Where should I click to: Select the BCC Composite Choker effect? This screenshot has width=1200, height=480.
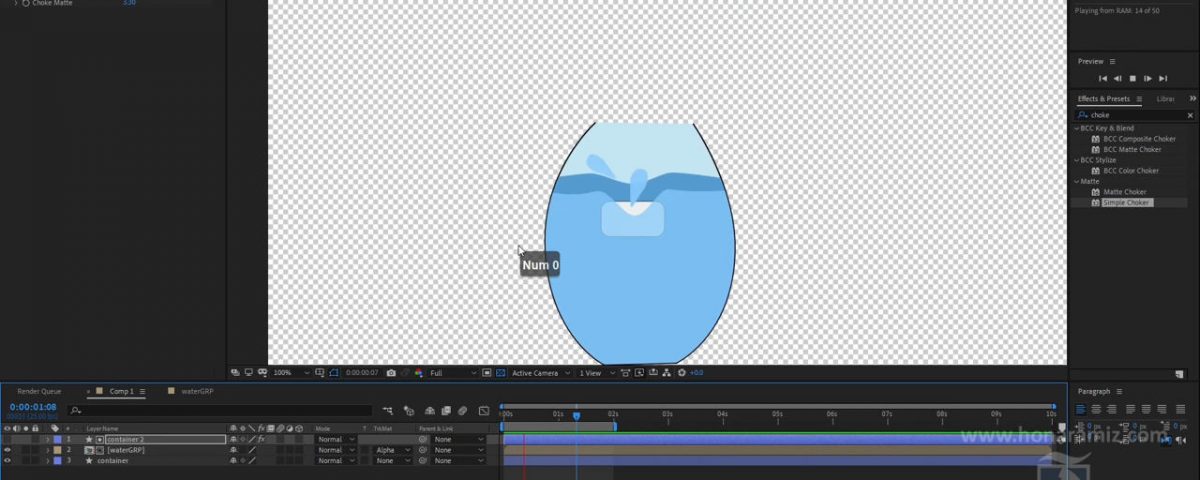[1139, 139]
